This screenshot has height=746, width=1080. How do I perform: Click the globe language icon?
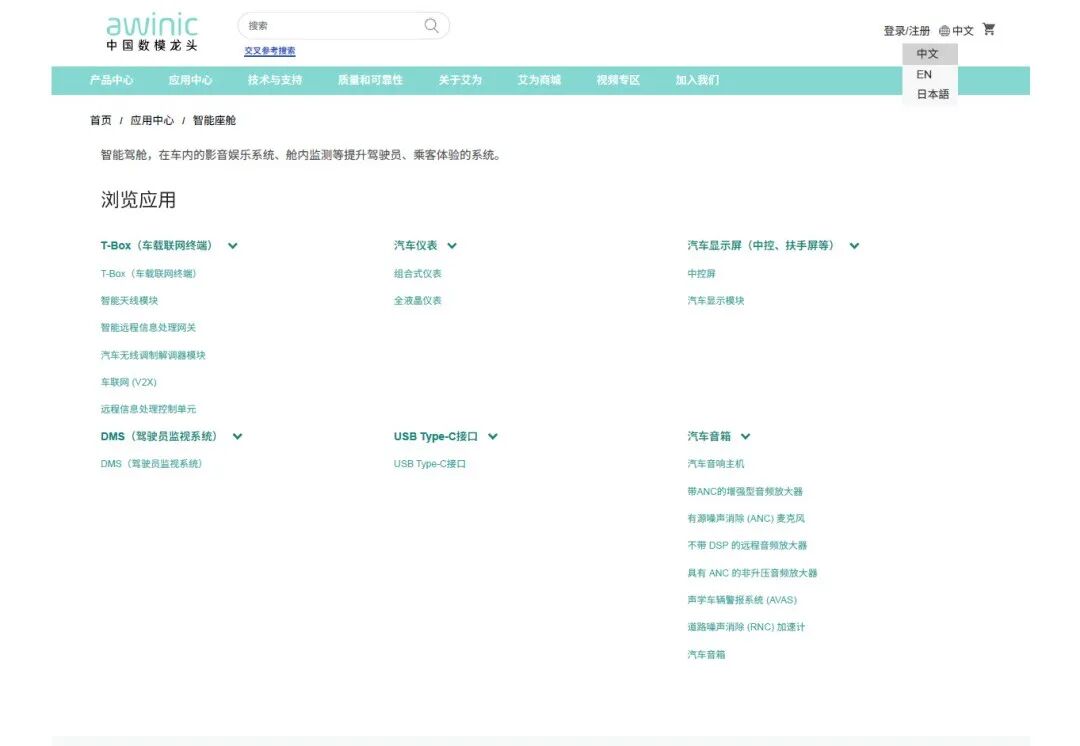coord(944,31)
